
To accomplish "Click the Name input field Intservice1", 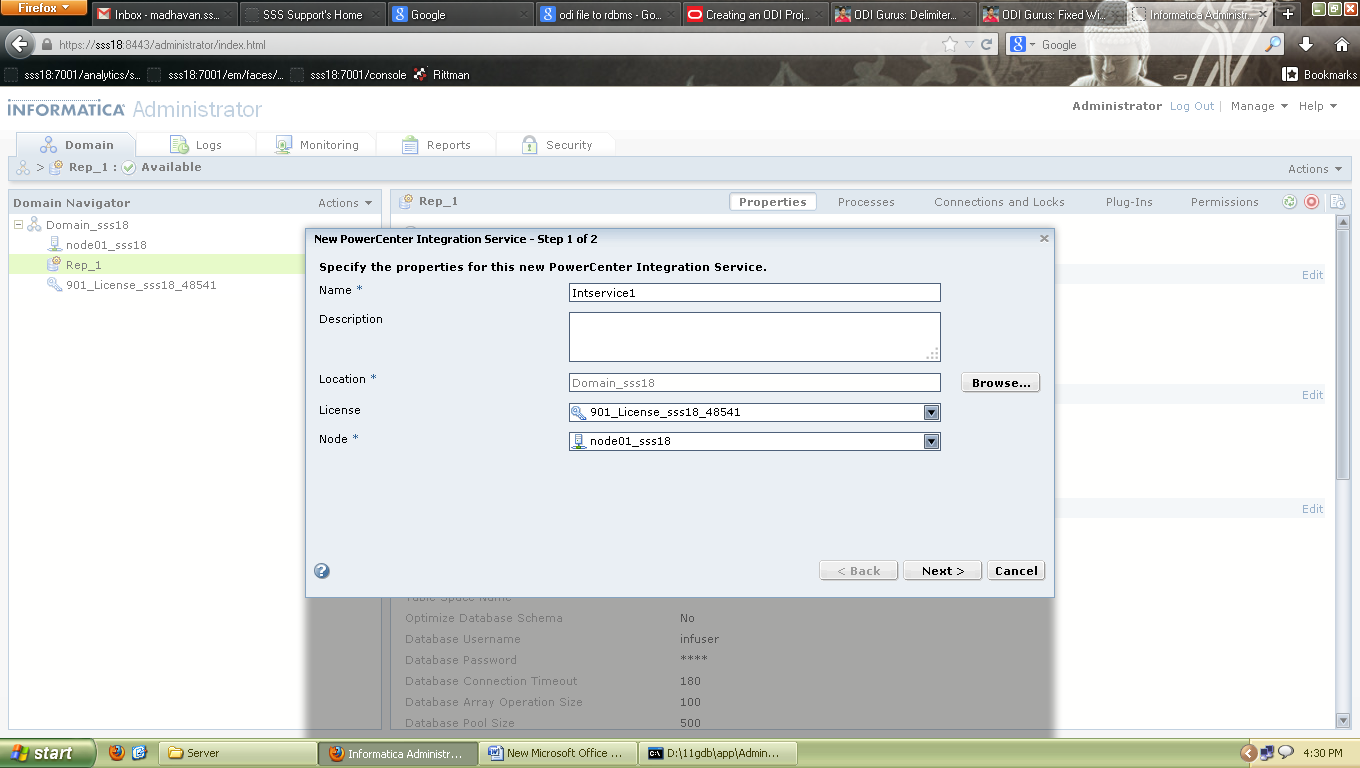I will (x=754, y=293).
